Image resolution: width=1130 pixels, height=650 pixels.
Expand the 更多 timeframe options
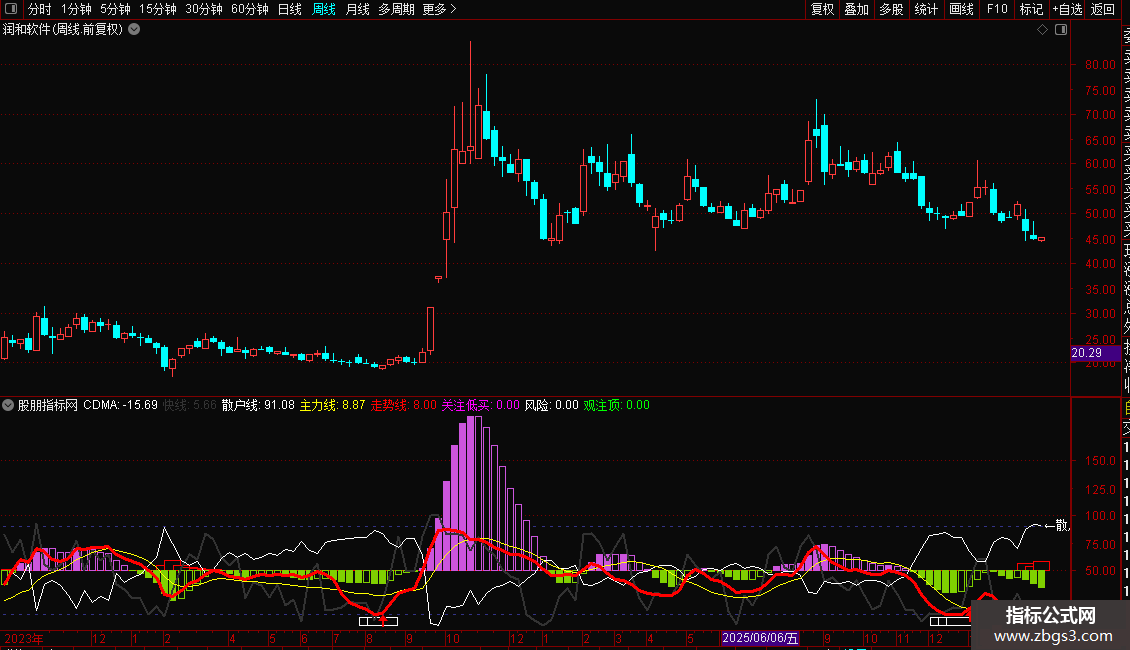click(x=439, y=9)
